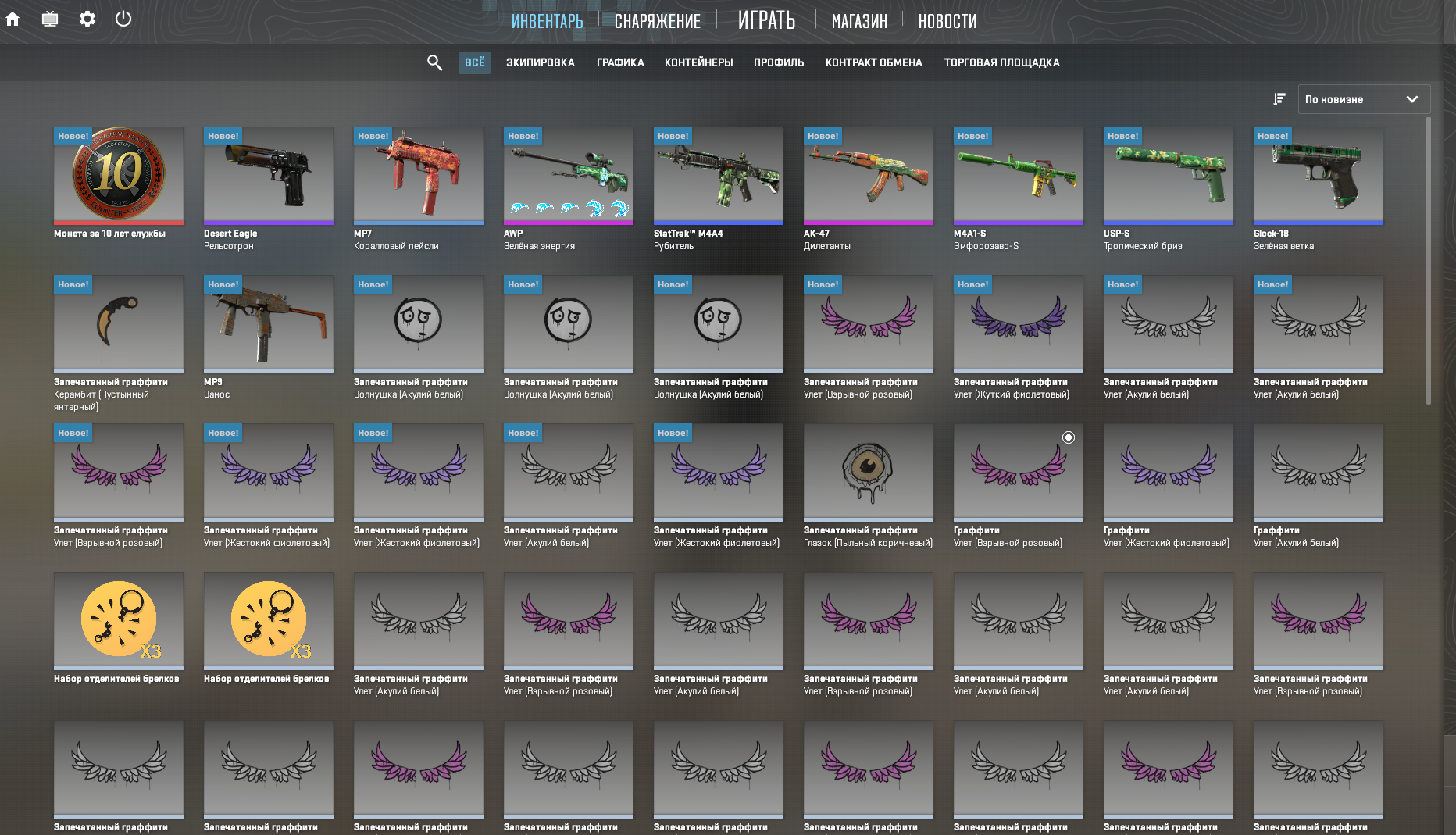1456x835 pixels.
Task: Select unsealed Граффити Улет (Акулий белый)
Action: (x=1319, y=473)
